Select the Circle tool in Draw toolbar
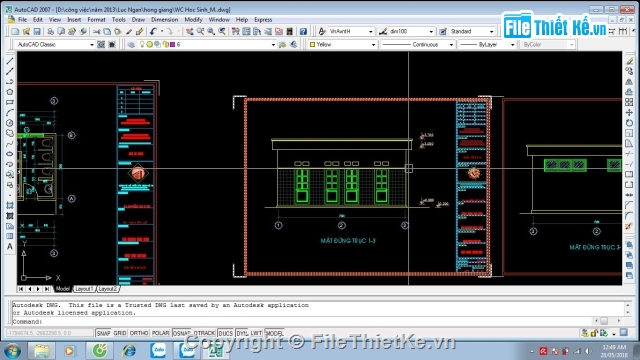Image resolution: width=640 pixels, height=360 pixels. [10, 123]
